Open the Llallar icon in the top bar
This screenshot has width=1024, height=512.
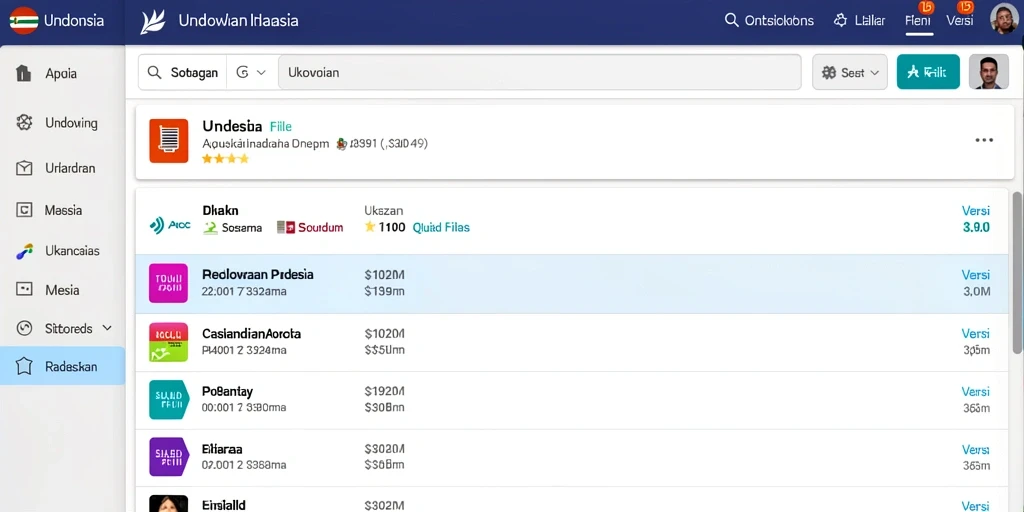click(x=840, y=20)
